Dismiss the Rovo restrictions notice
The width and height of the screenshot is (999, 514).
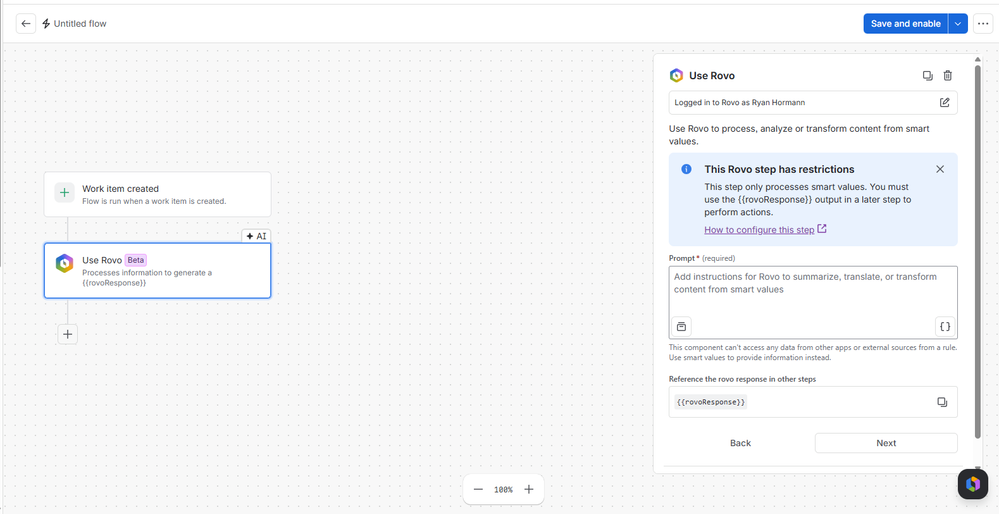tap(940, 169)
